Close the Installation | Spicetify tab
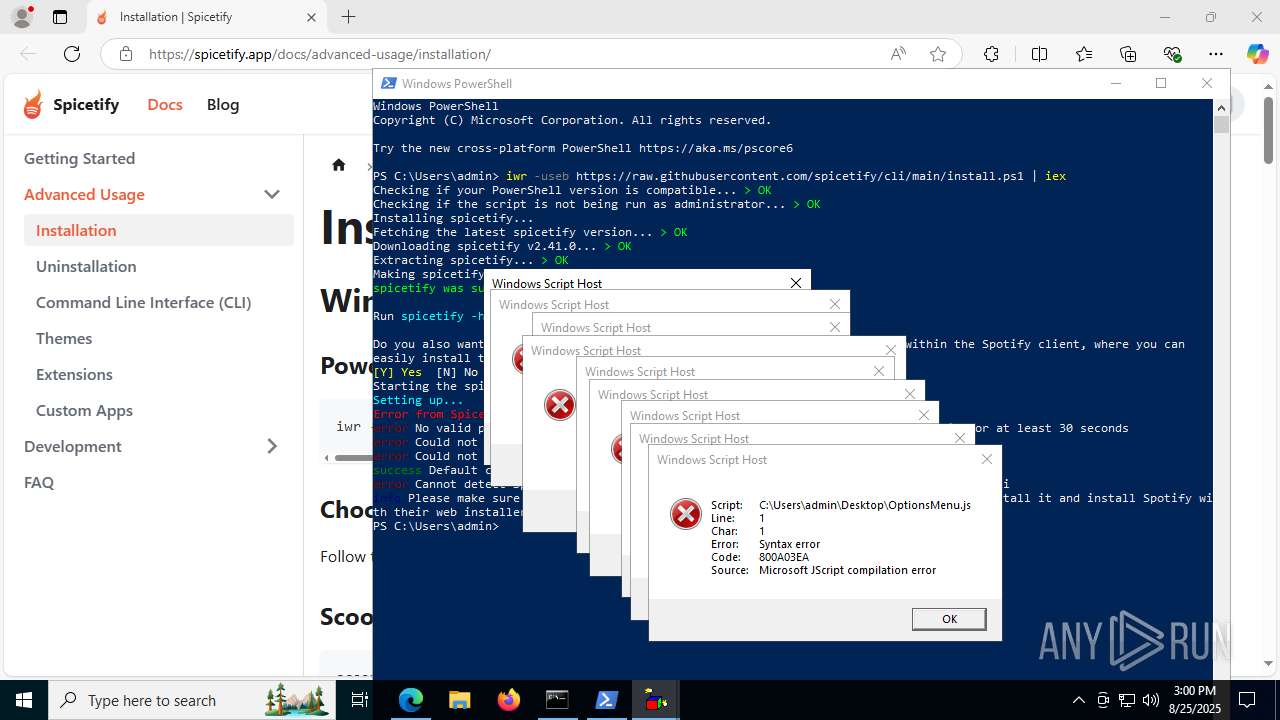The height and width of the screenshot is (720, 1280). (x=311, y=17)
